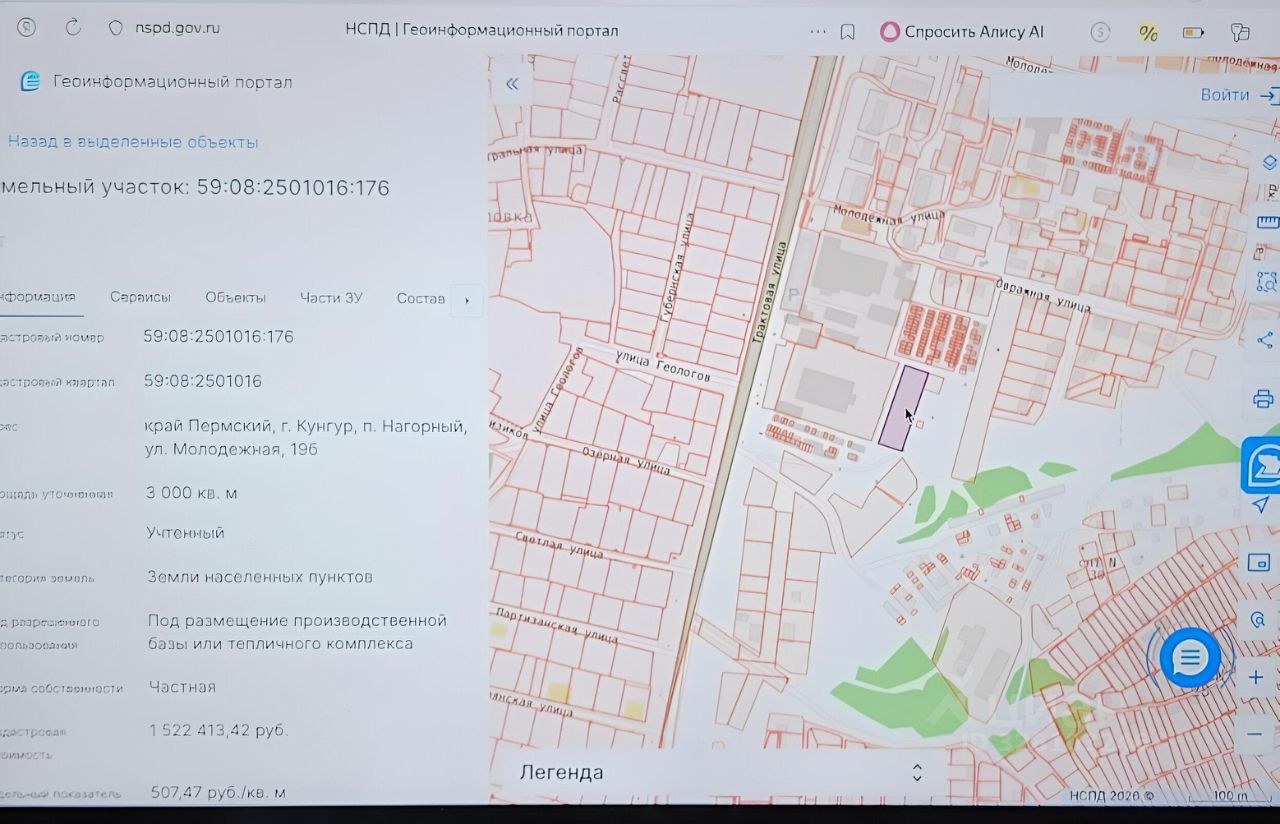The height and width of the screenshot is (824, 1280).
Task: Open the site security shield info
Action: pyautogui.click(x=116, y=28)
